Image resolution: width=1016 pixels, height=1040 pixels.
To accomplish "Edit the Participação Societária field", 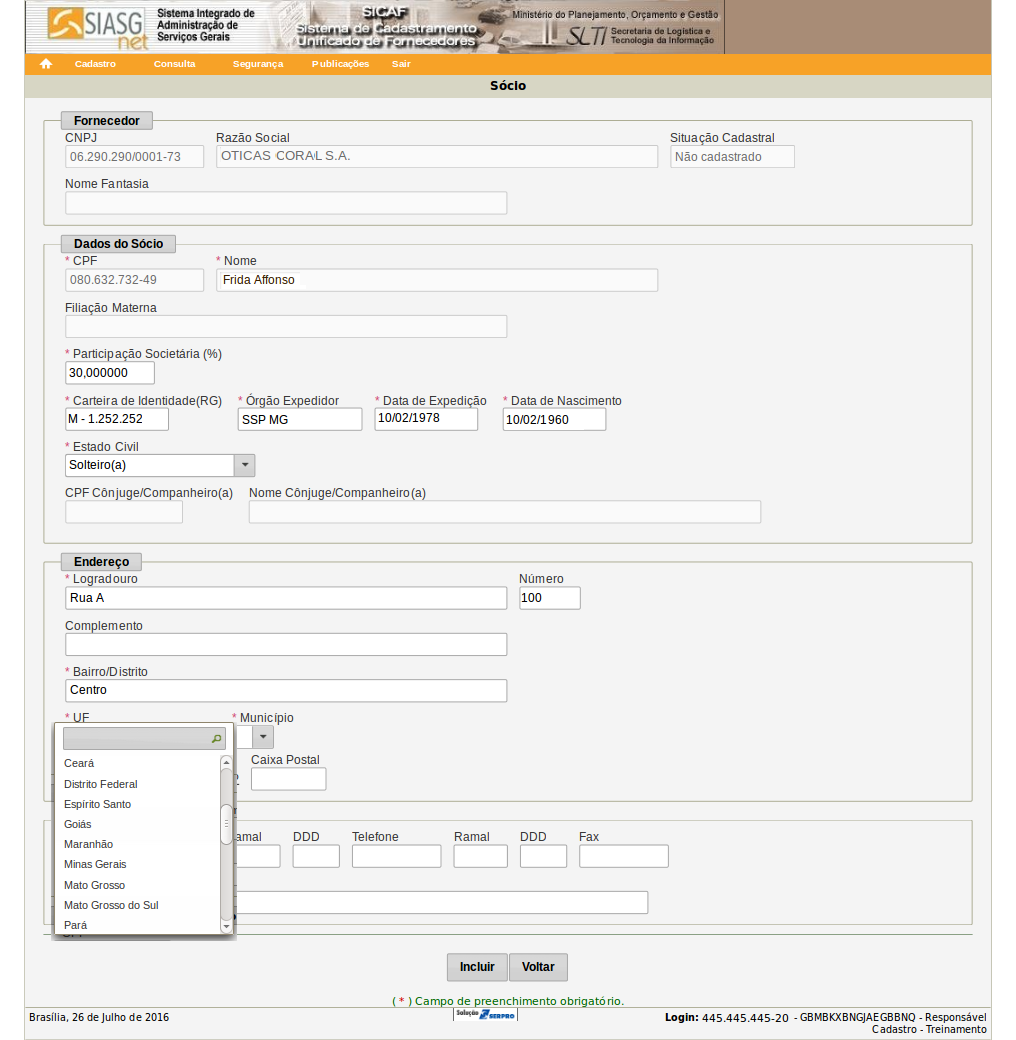I will coord(110,373).
